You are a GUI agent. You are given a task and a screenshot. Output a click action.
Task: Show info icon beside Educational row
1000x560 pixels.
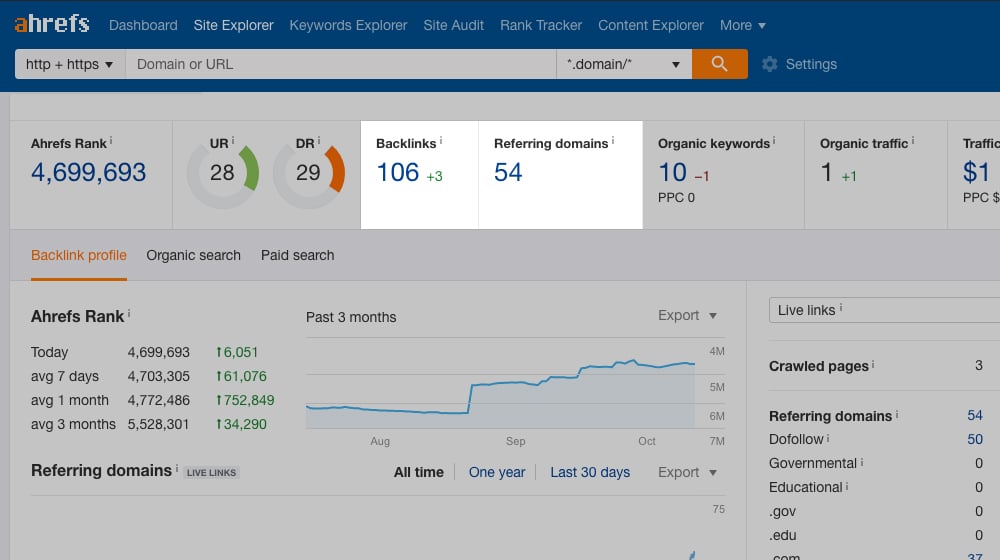tap(847, 486)
